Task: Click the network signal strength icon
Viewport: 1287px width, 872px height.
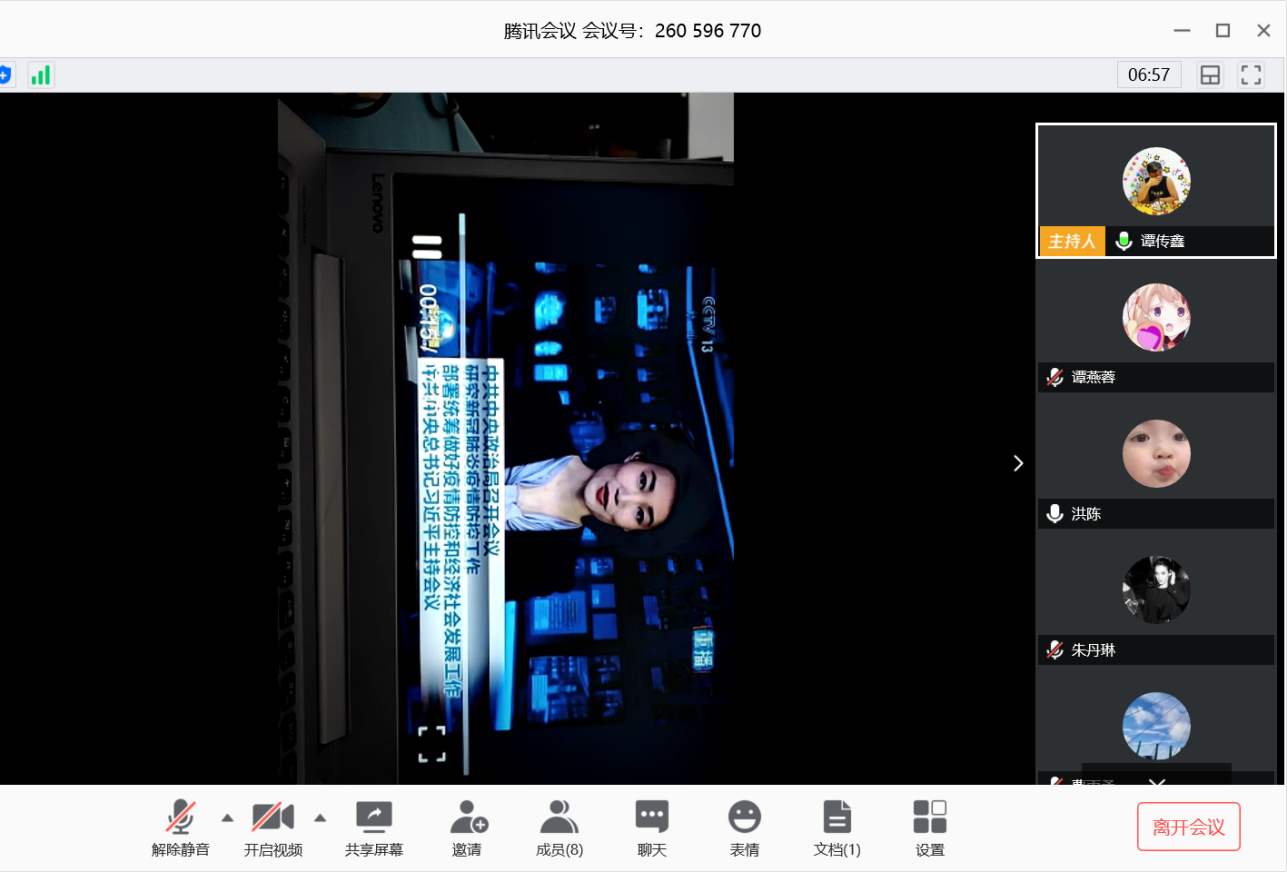Action: pyautogui.click(x=40, y=75)
